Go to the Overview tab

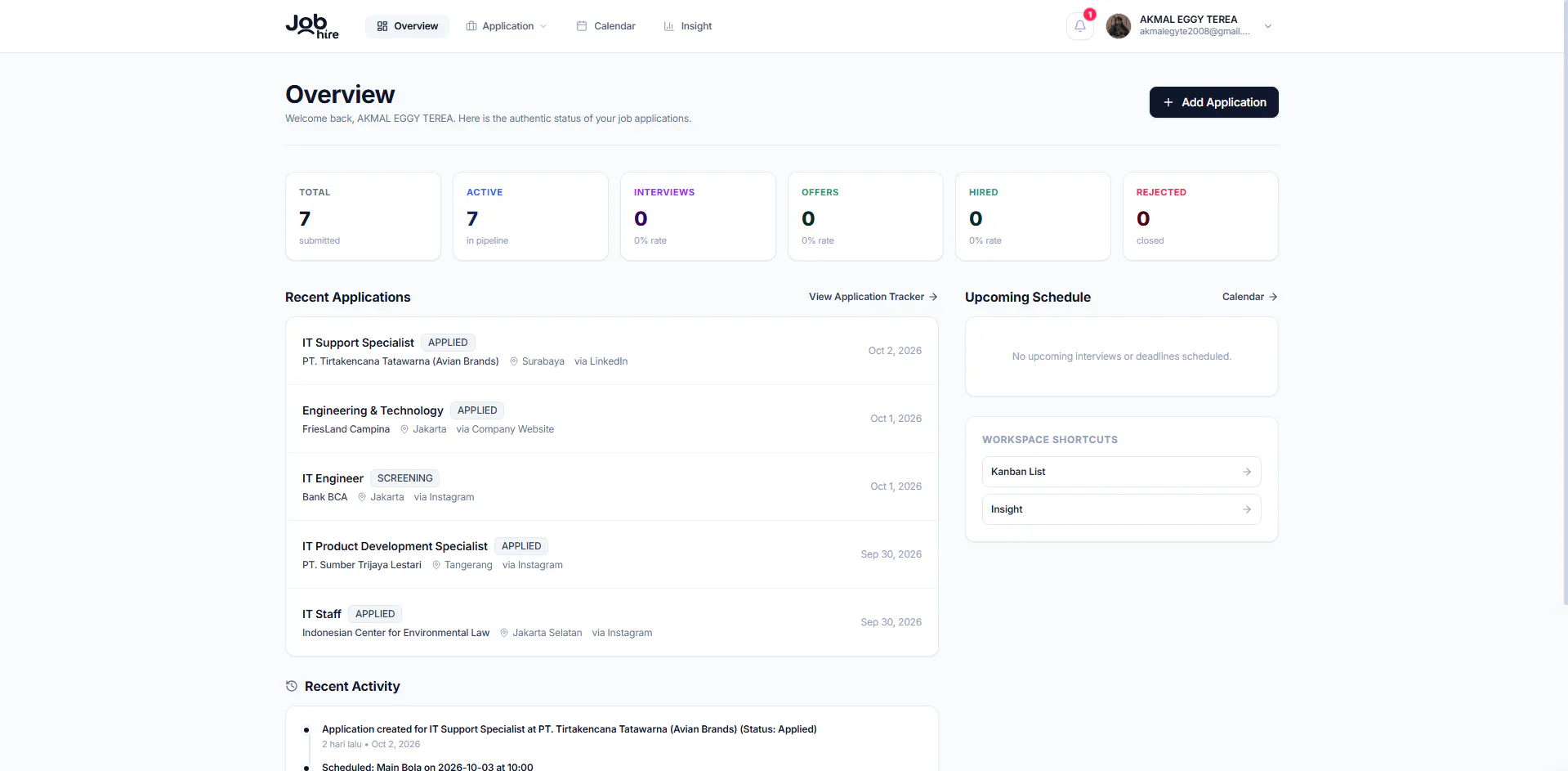click(407, 26)
